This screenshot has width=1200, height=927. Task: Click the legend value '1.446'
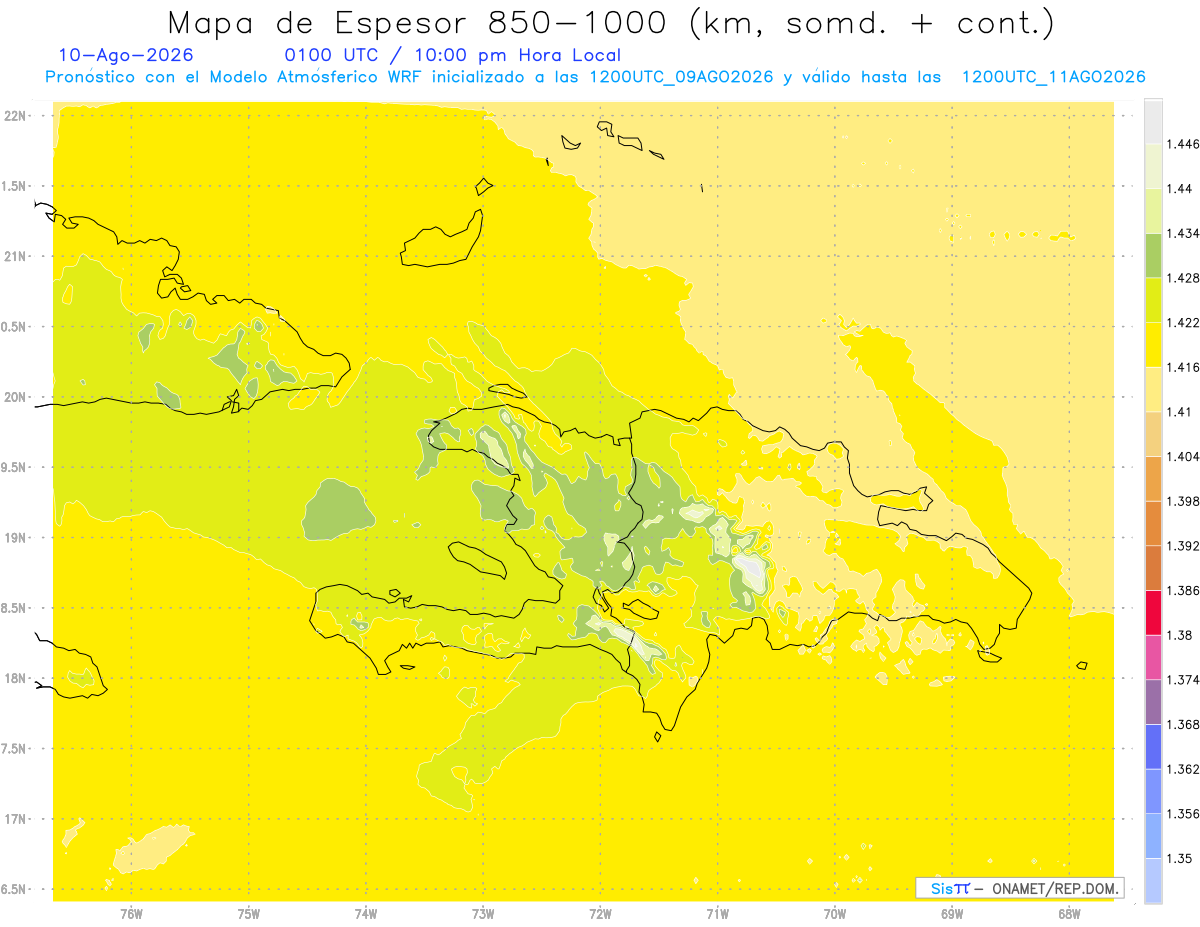pyautogui.click(x=1183, y=144)
